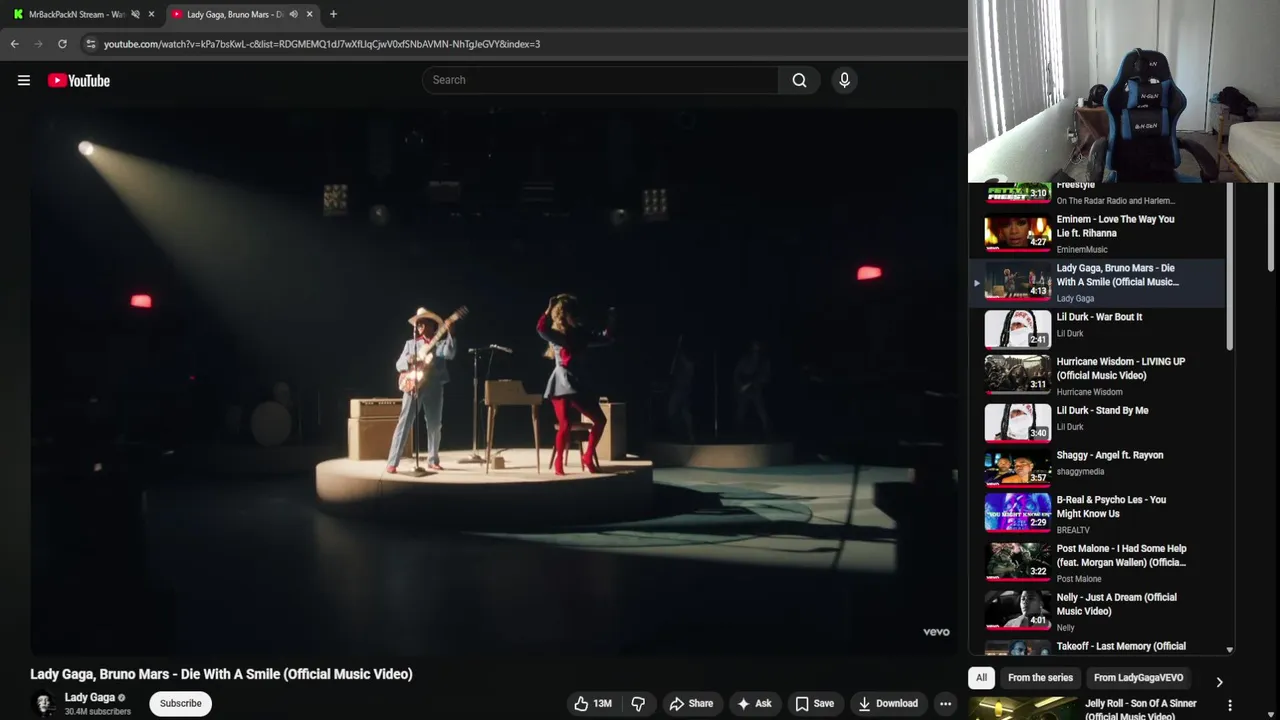This screenshot has width=1280, height=720.
Task: Open Lady Gaga channel name link
Action: coord(90,698)
